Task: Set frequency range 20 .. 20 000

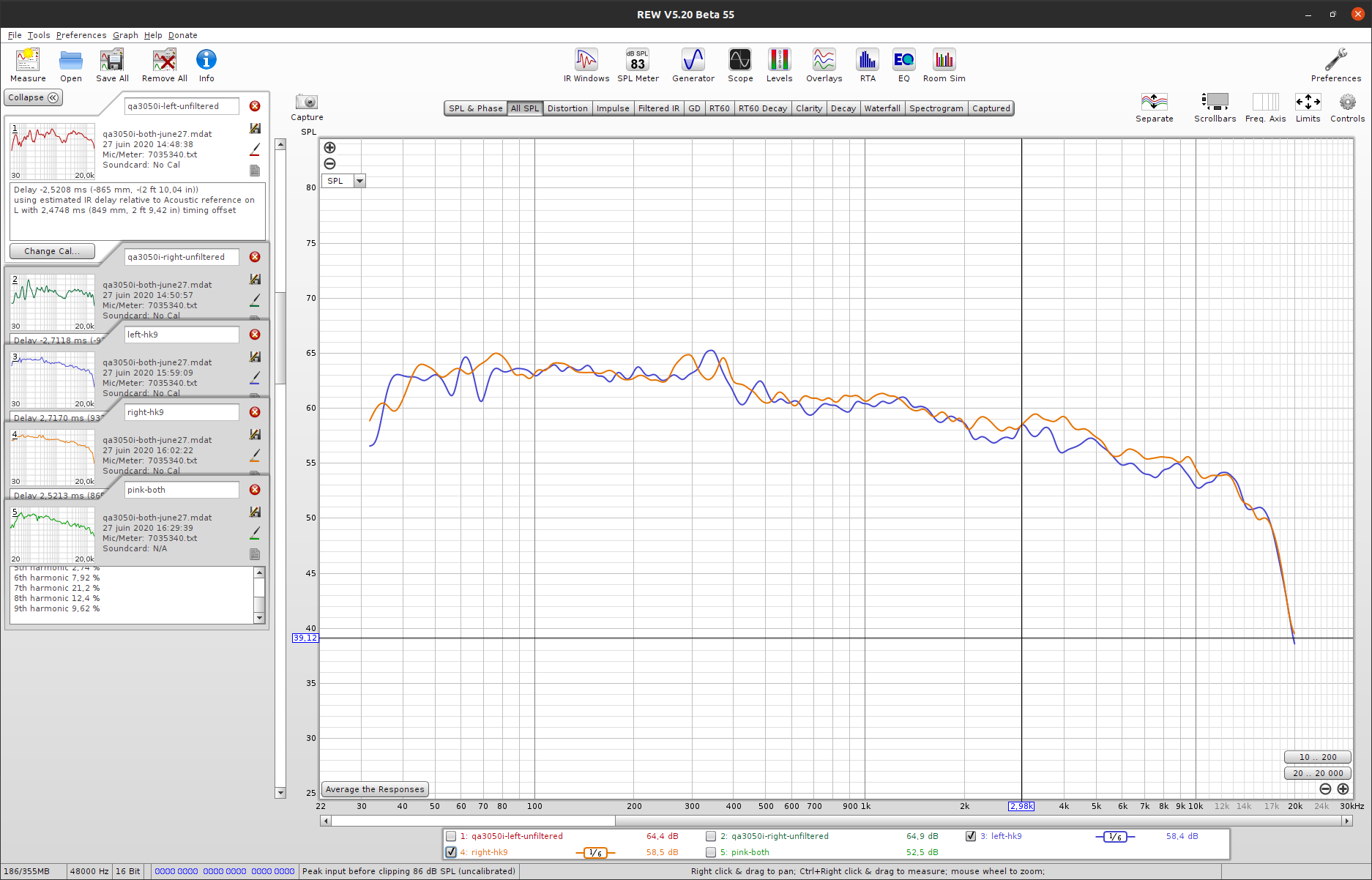Action: 1318,773
